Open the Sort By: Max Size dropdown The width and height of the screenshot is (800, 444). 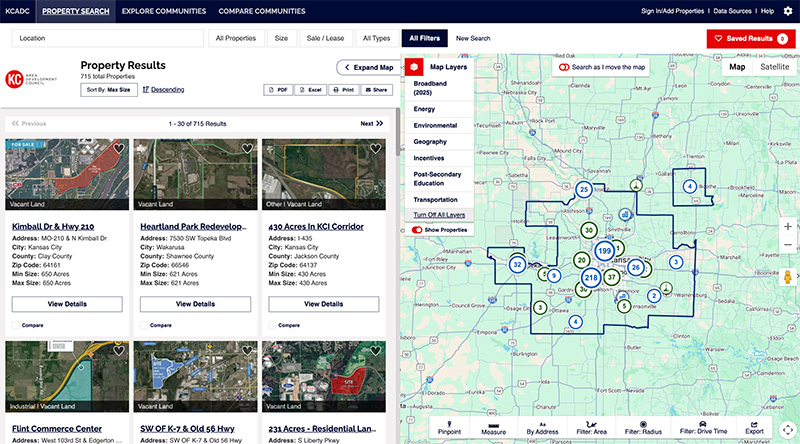(x=109, y=89)
